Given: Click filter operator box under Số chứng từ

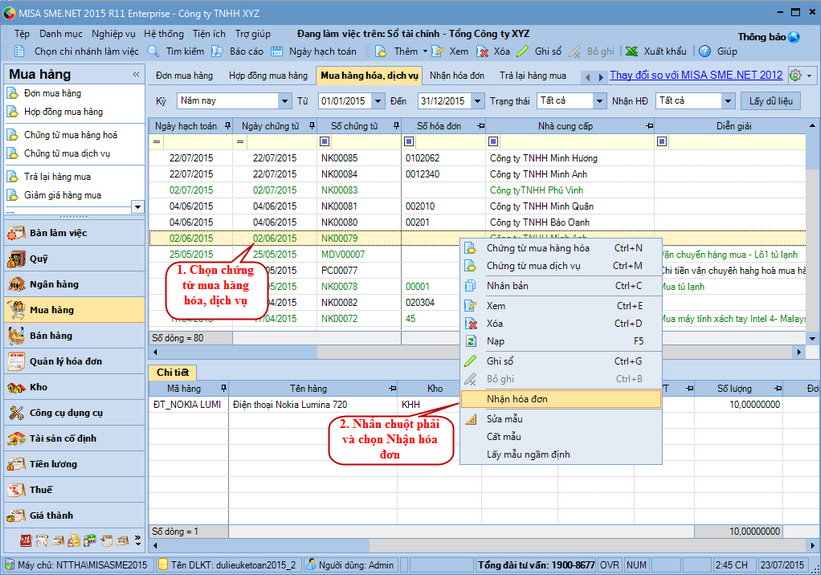Looking at the screenshot, I should click(x=325, y=141).
